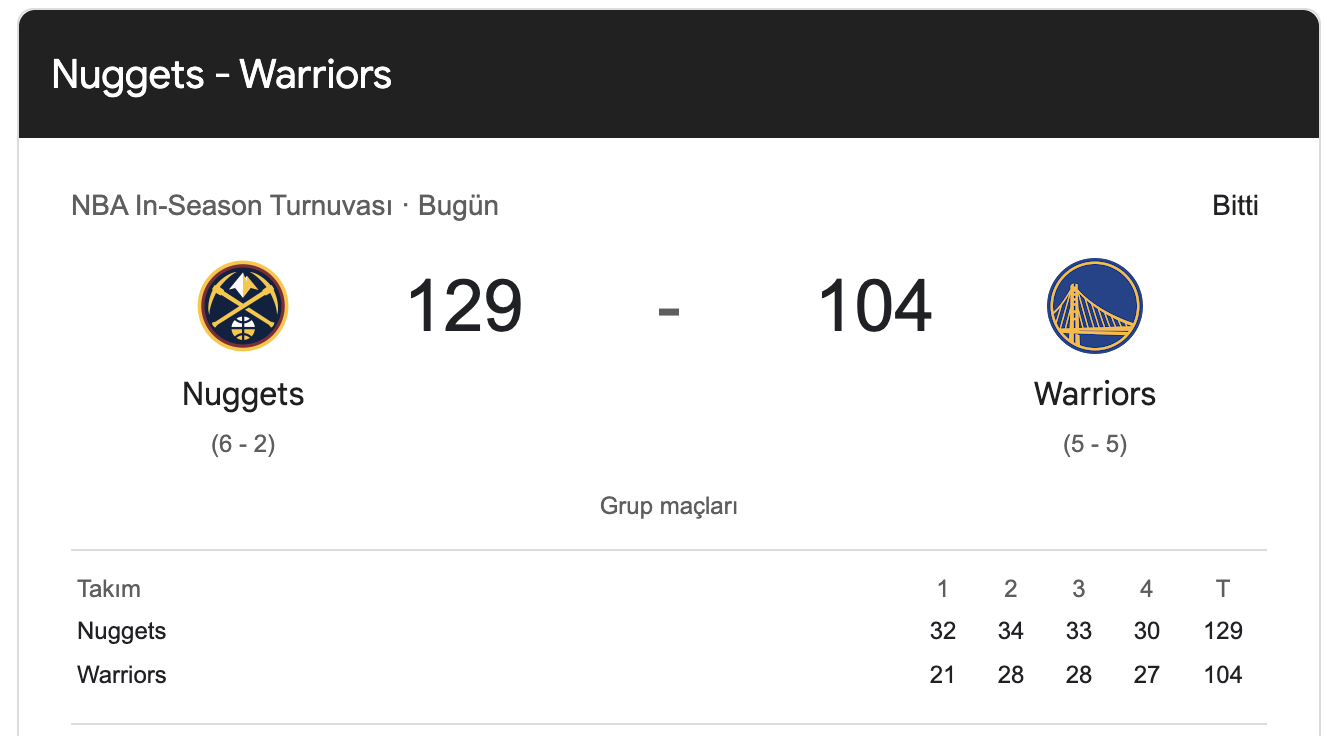1334x736 pixels.
Task: Click the Grup maçları stage label
Action: [669, 506]
